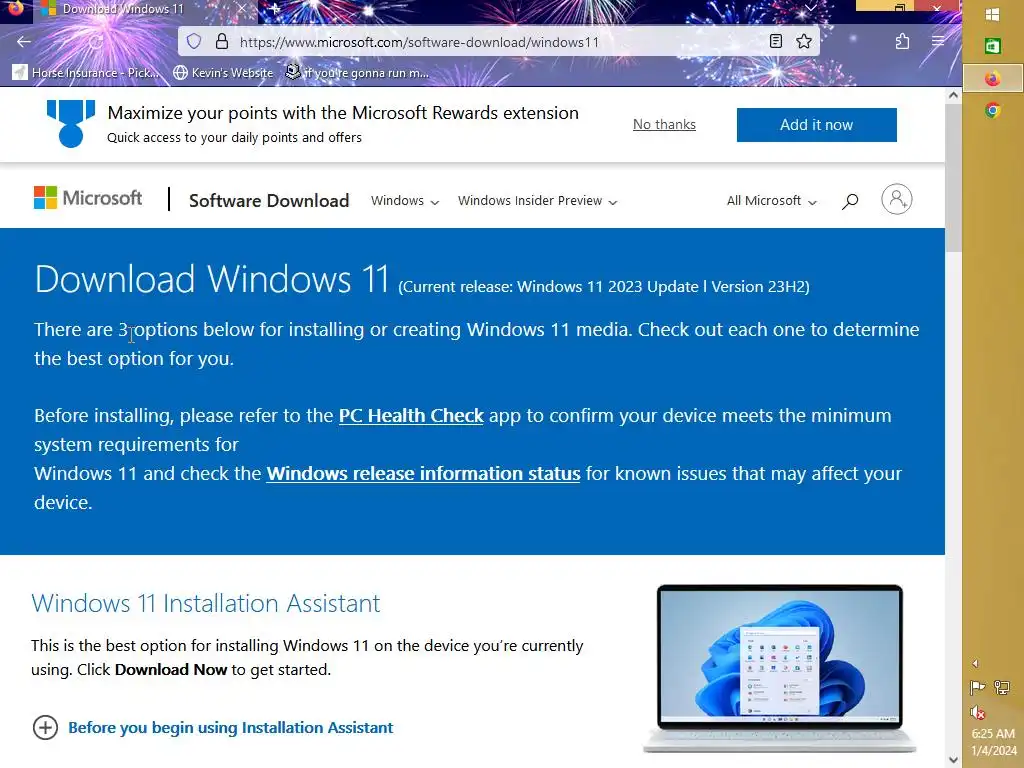
Task: Click the padlock site security icon
Action: click(x=222, y=42)
